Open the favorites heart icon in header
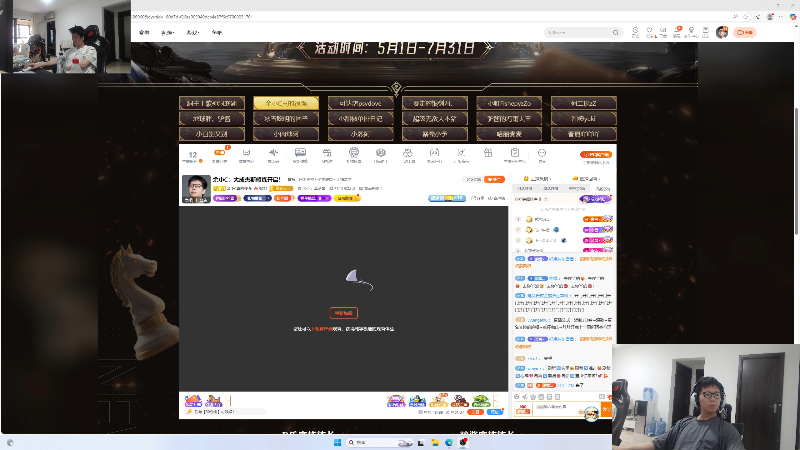The width and height of the screenshot is (800, 450). (x=649, y=32)
